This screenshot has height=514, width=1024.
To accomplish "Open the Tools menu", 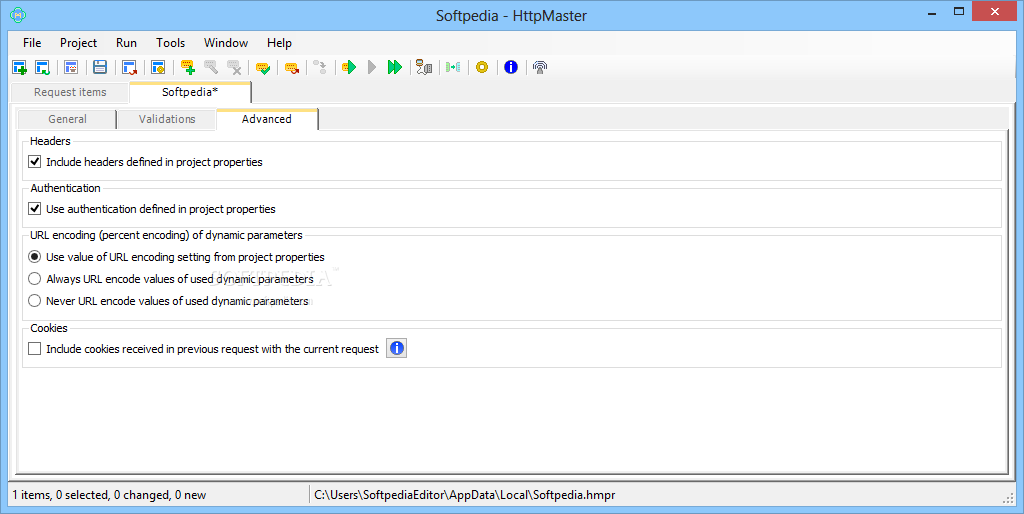I will coord(170,43).
